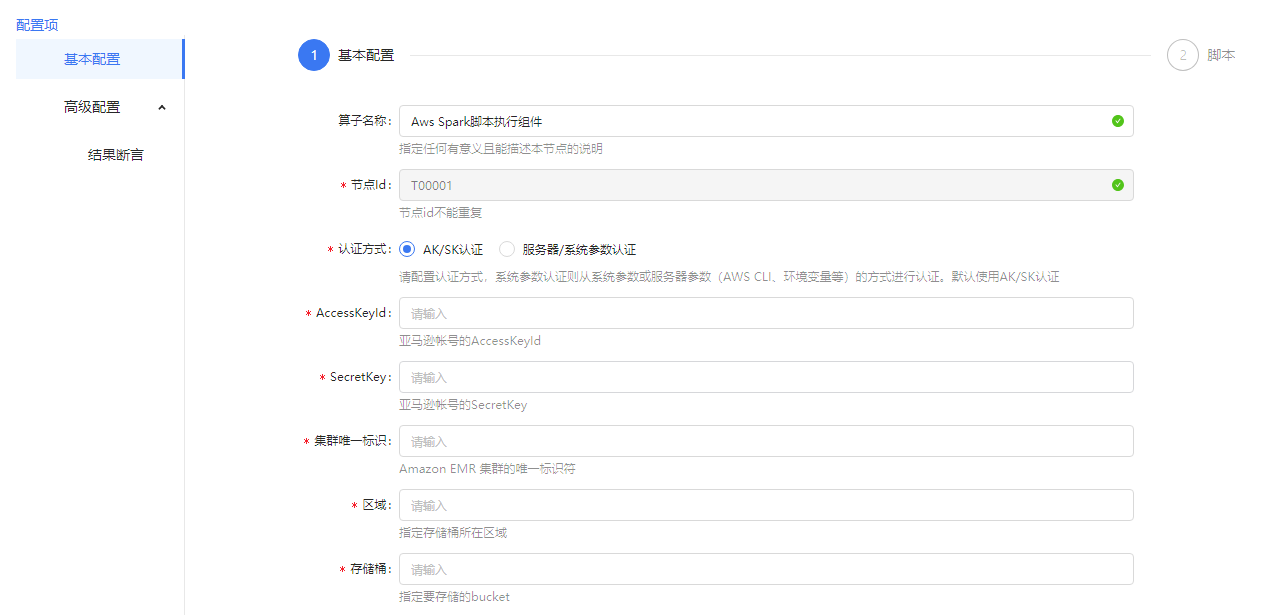This screenshot has width=1286, height=615.
Task: Click the 存储桶 bucket input field
Action: (765, 569)
